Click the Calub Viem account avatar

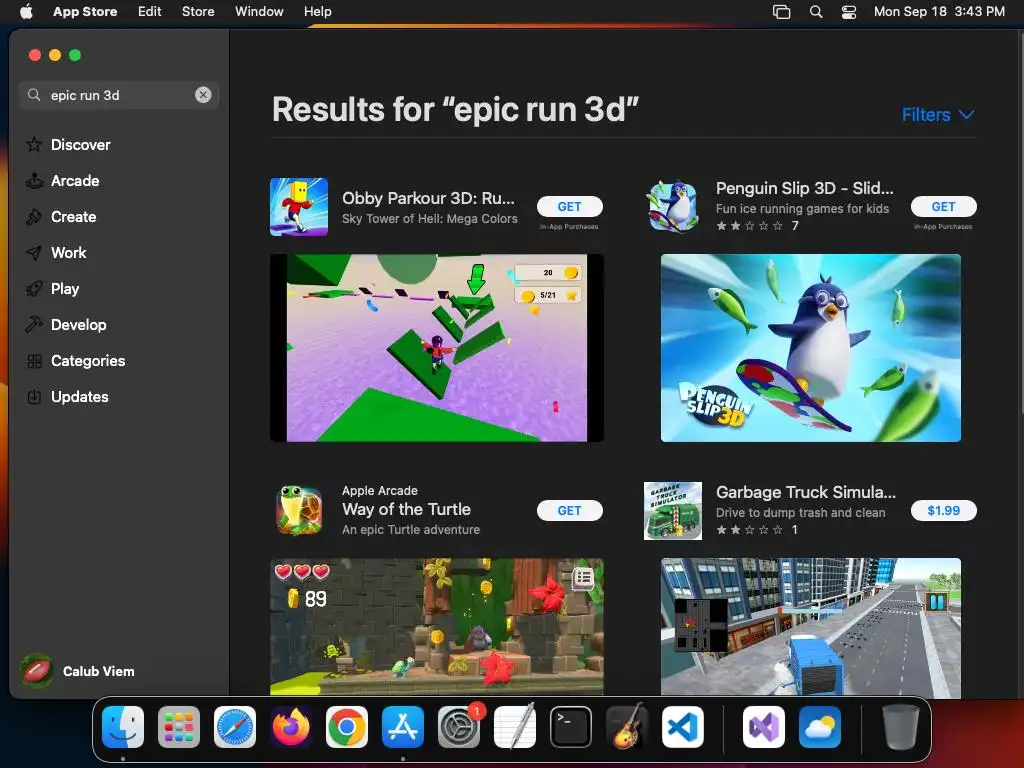(x=37, y=671)
